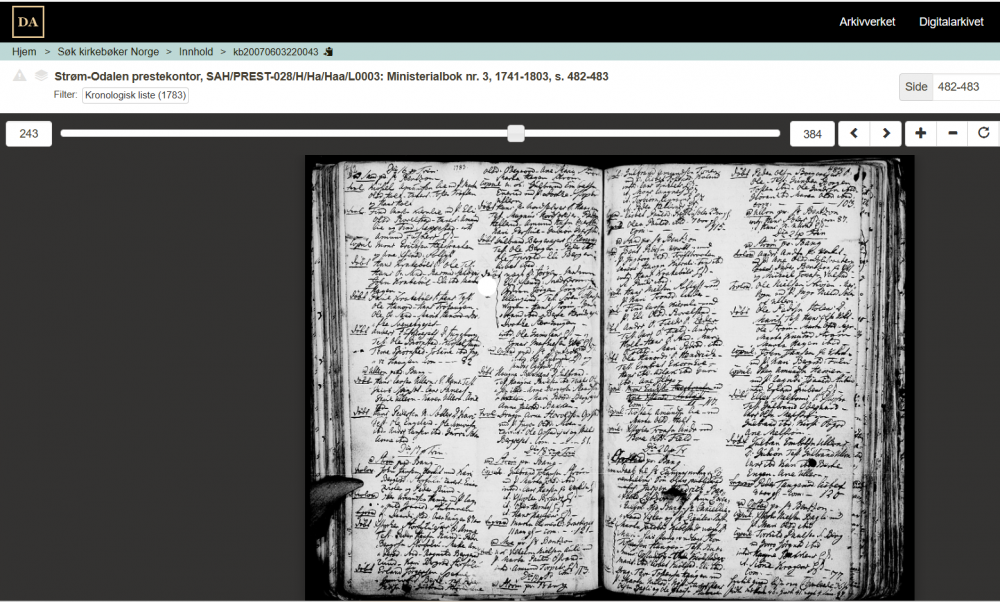Go to previous page with left arrow
1000x602 pixels.
point(854,133)
